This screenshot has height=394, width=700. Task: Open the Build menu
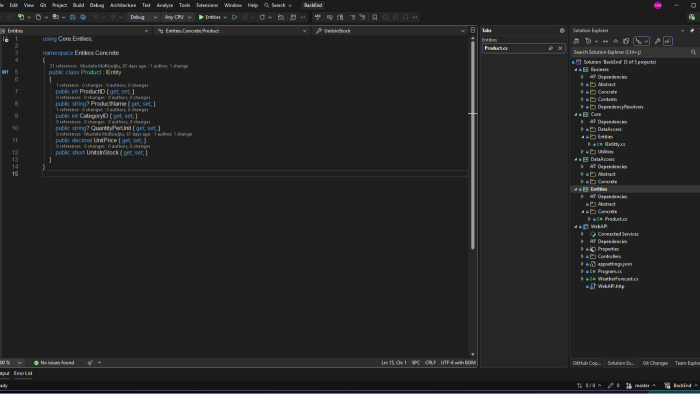(78, 5)
